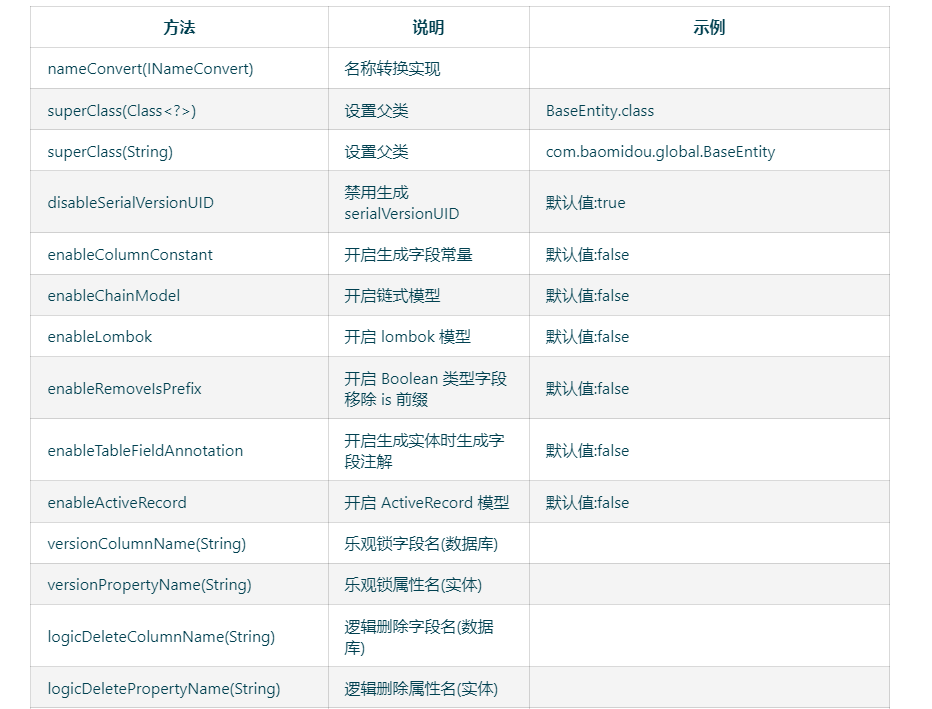Select the enableChainModel method entry
The width and height of the screenshot is (932, 709).
(114, 295)
